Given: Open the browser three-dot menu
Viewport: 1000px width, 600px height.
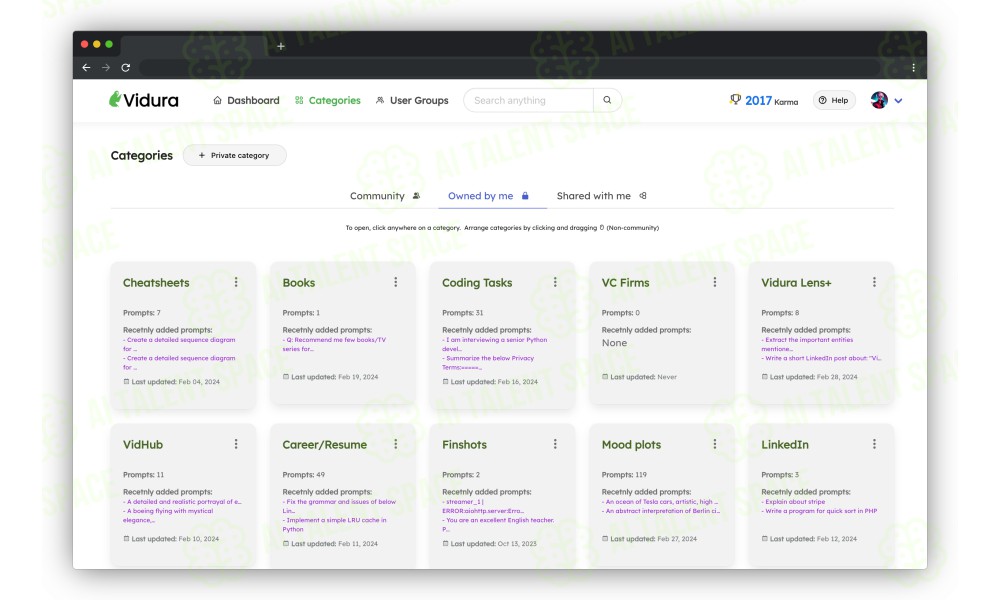Looking at the screenshot, I should point(913,67).
